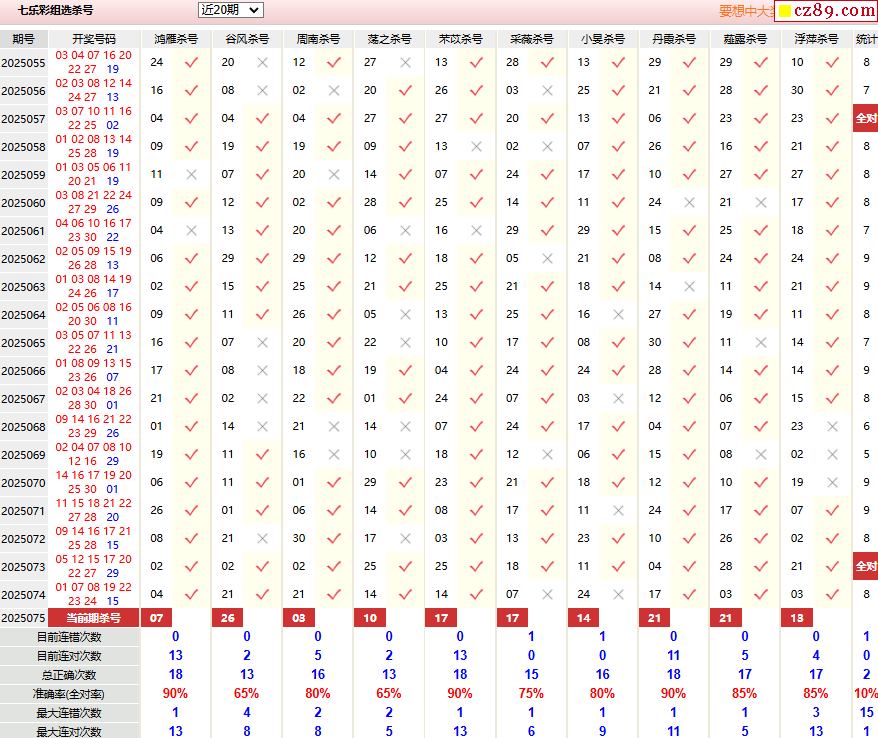Click the 75% accuracy value under 采薇杀号
This screenshot has width=878, height=738.
click(531, 693)
